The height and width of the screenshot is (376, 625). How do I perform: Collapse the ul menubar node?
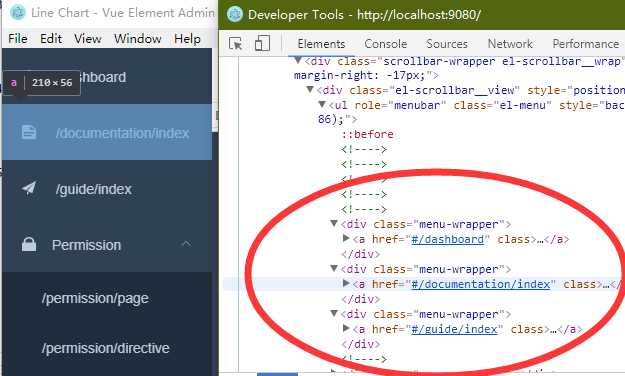322,104
